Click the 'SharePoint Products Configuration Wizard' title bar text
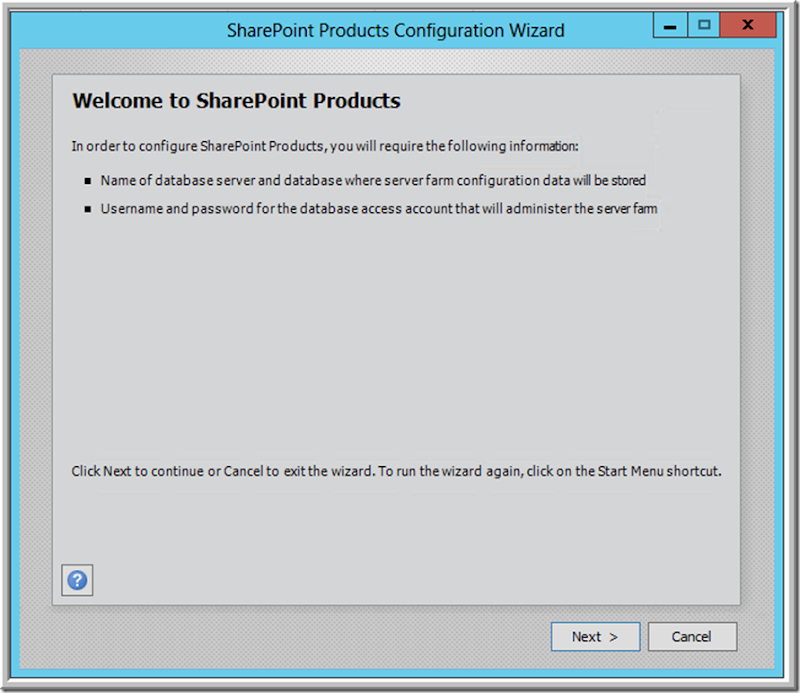 tap(396, 31)
